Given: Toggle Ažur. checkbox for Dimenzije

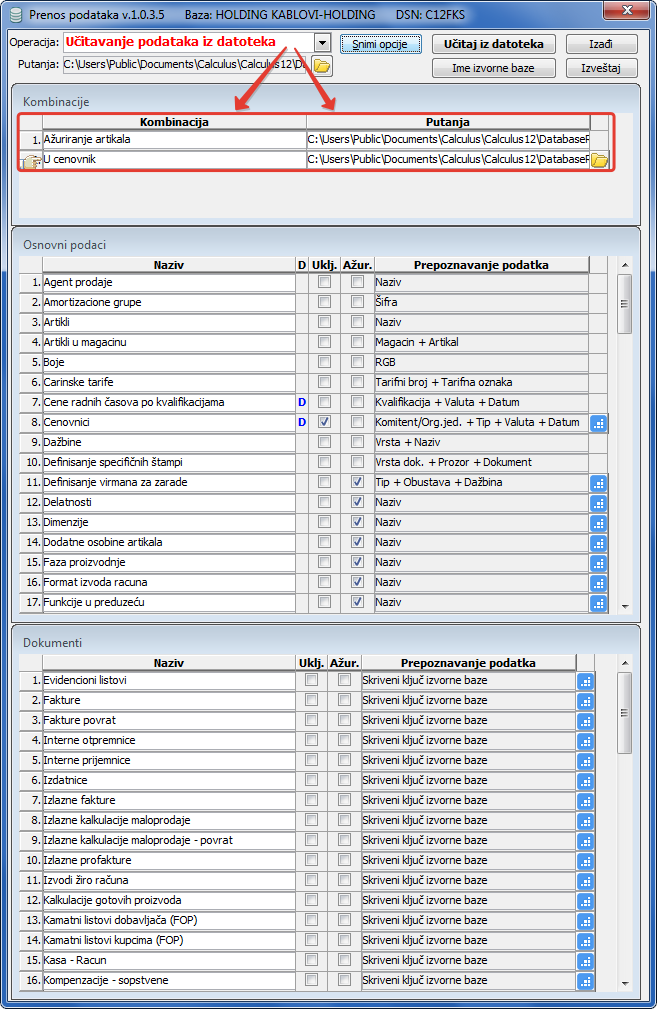Looking at the screenshot, I should [358, 523].
